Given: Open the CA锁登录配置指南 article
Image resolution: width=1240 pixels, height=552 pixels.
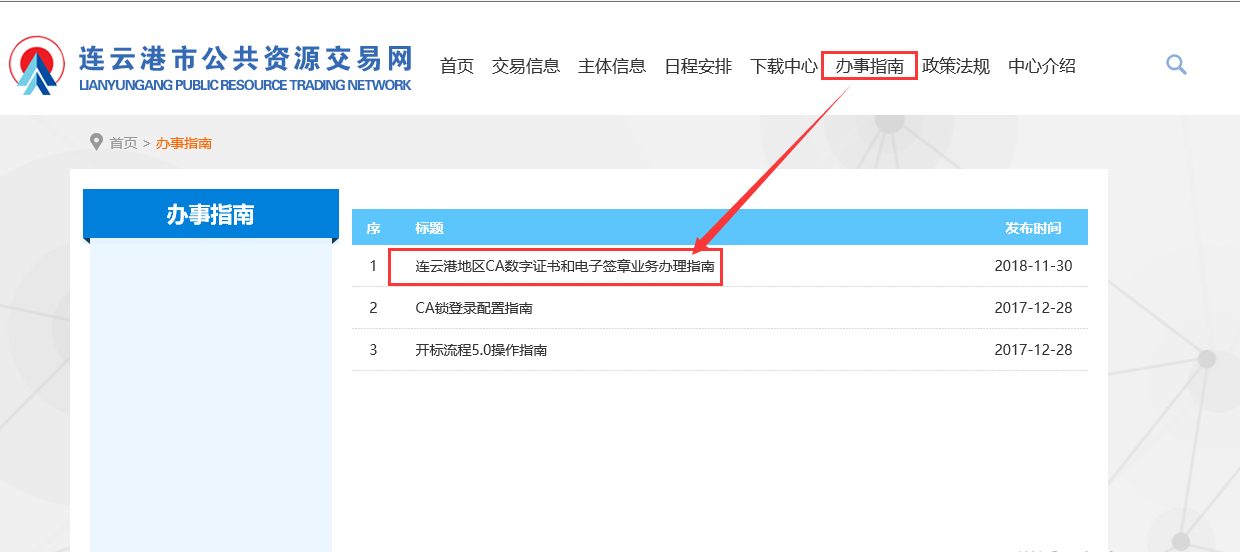Looking at the screenshot, I should point(474,308).
